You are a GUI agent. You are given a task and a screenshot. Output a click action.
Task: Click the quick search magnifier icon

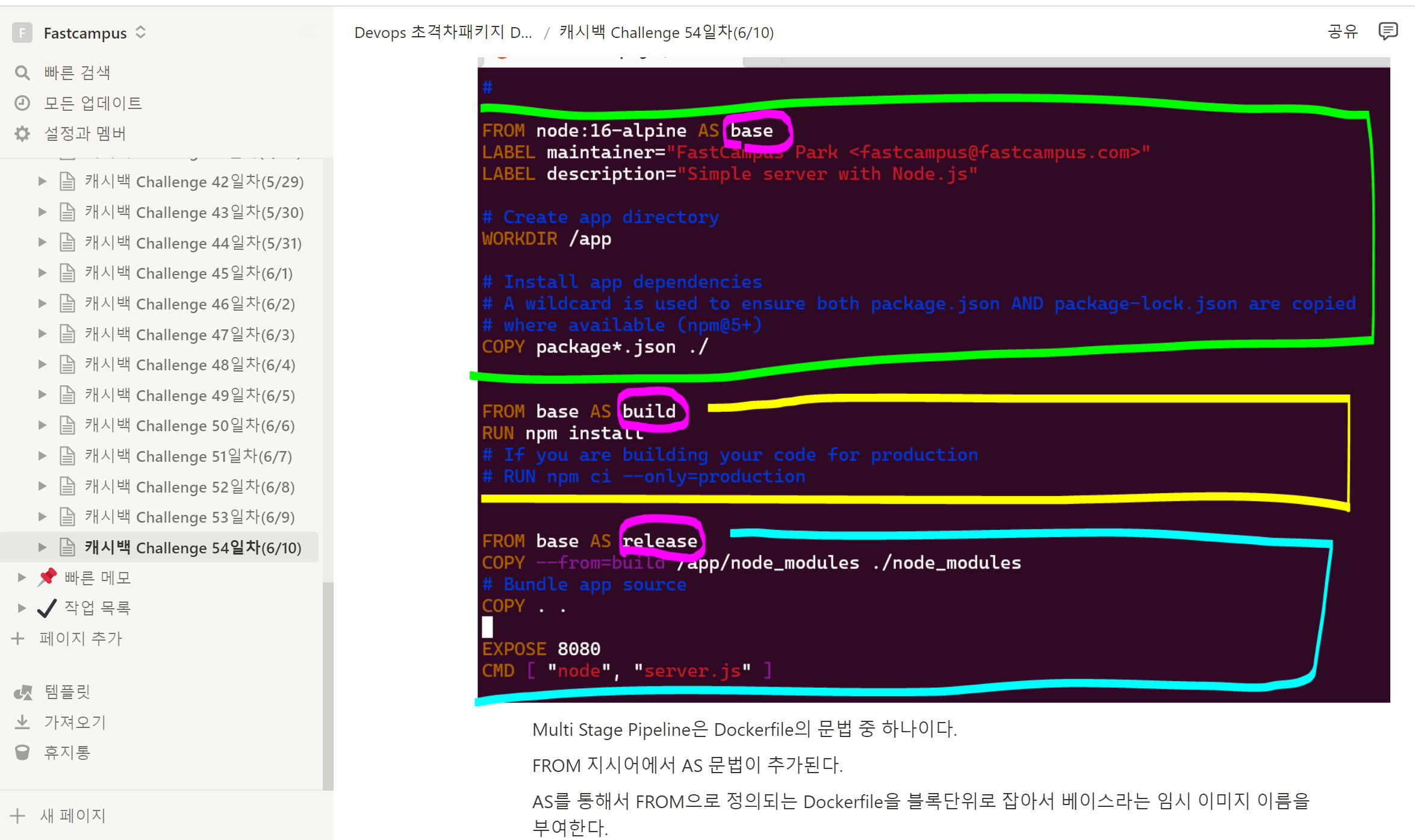(x=22, y=73)
